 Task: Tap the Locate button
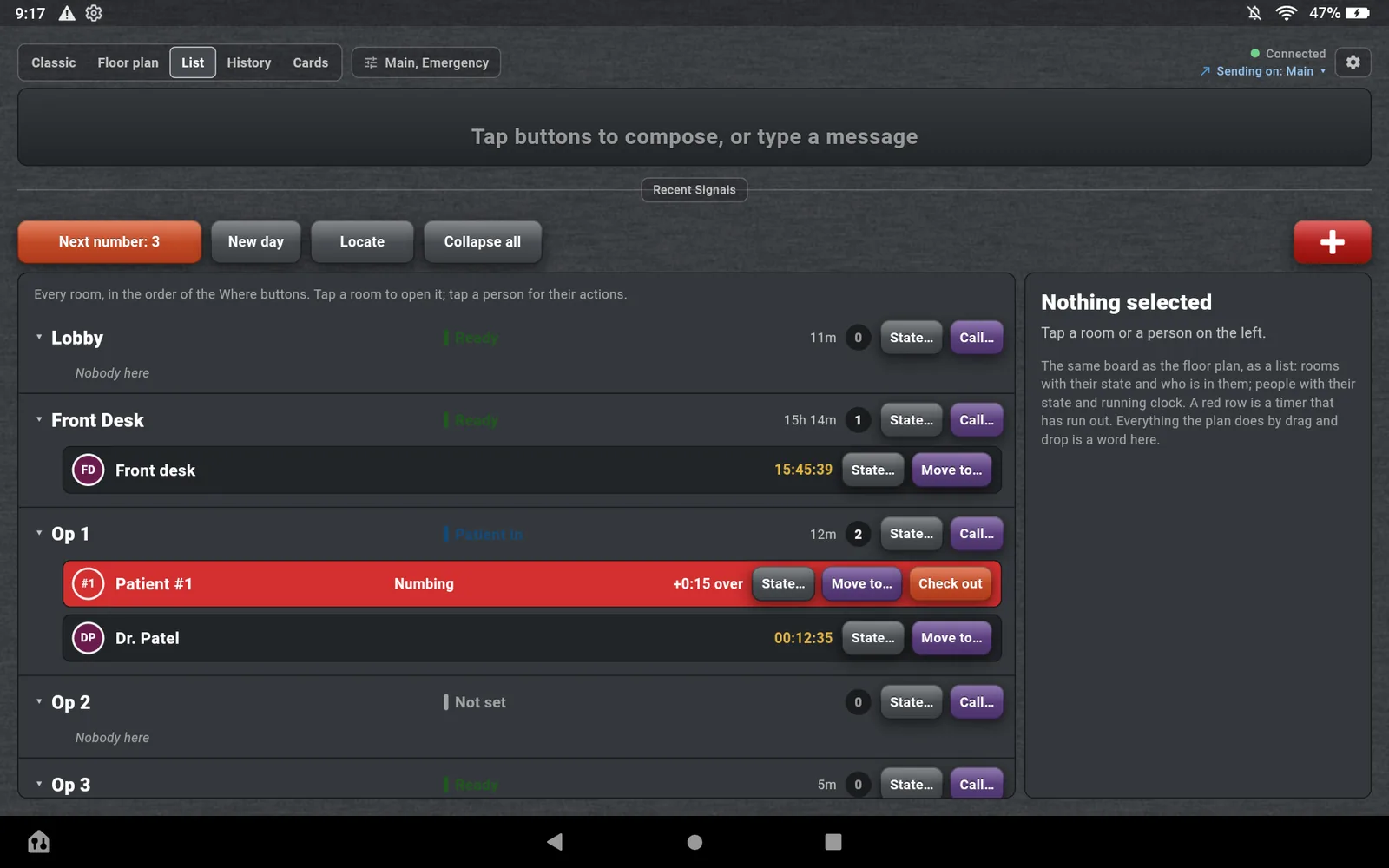(x=362, y=242)
